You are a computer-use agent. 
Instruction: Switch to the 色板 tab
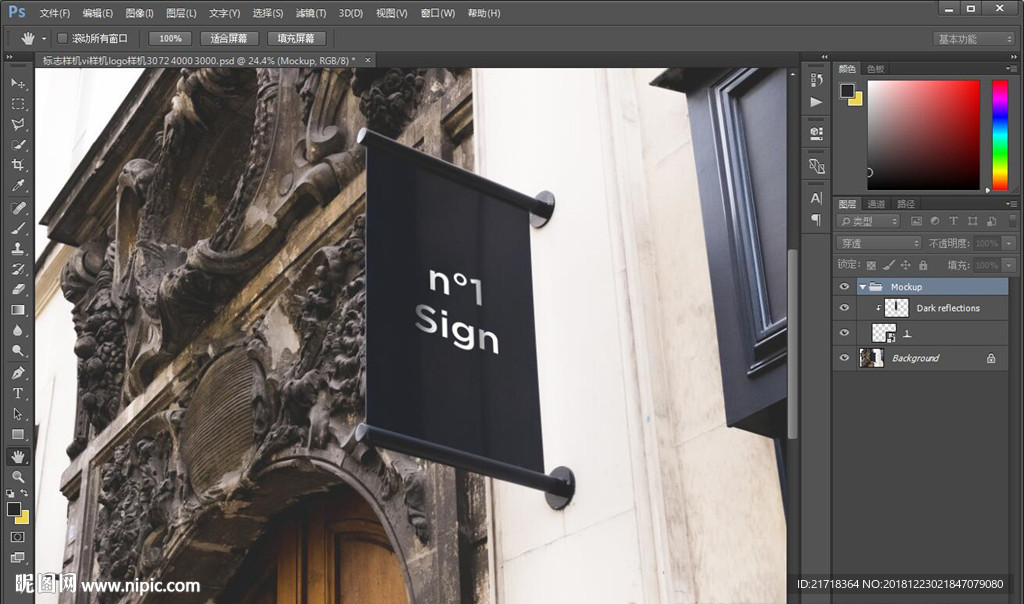click(875, 69)
